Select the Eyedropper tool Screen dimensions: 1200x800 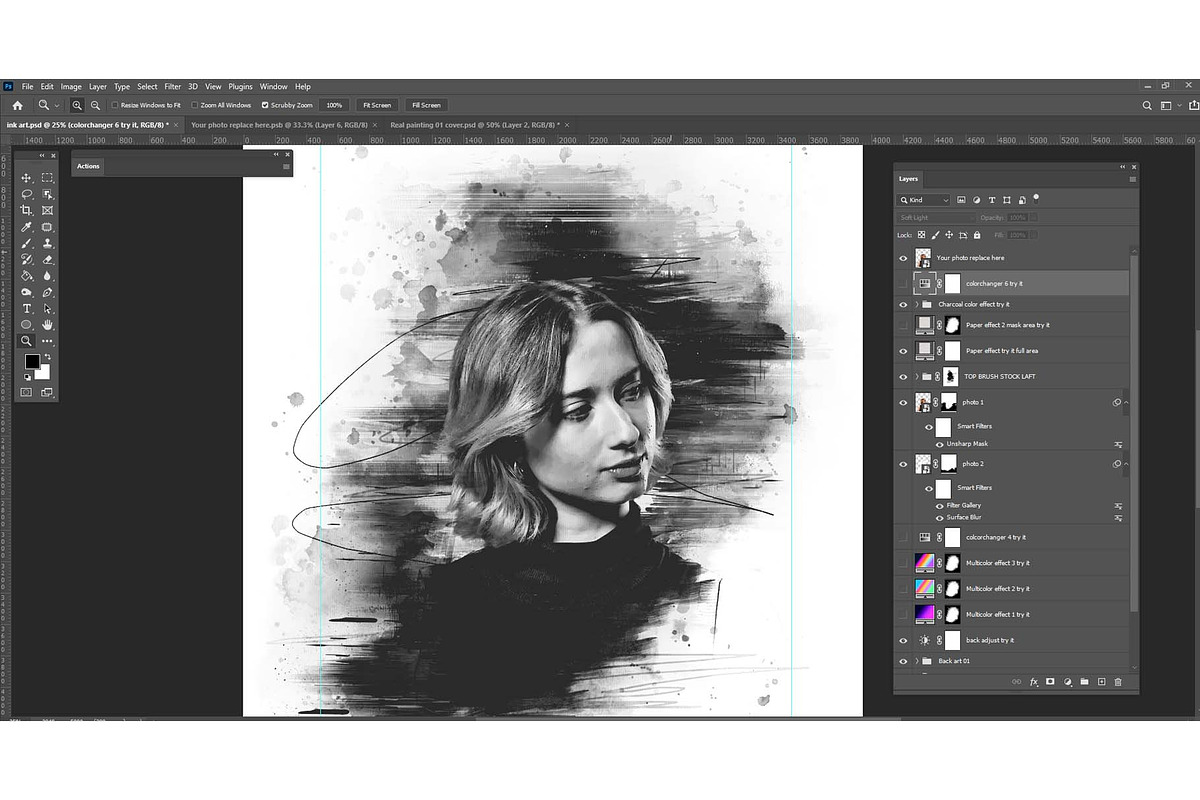click(x=27, y=227)
